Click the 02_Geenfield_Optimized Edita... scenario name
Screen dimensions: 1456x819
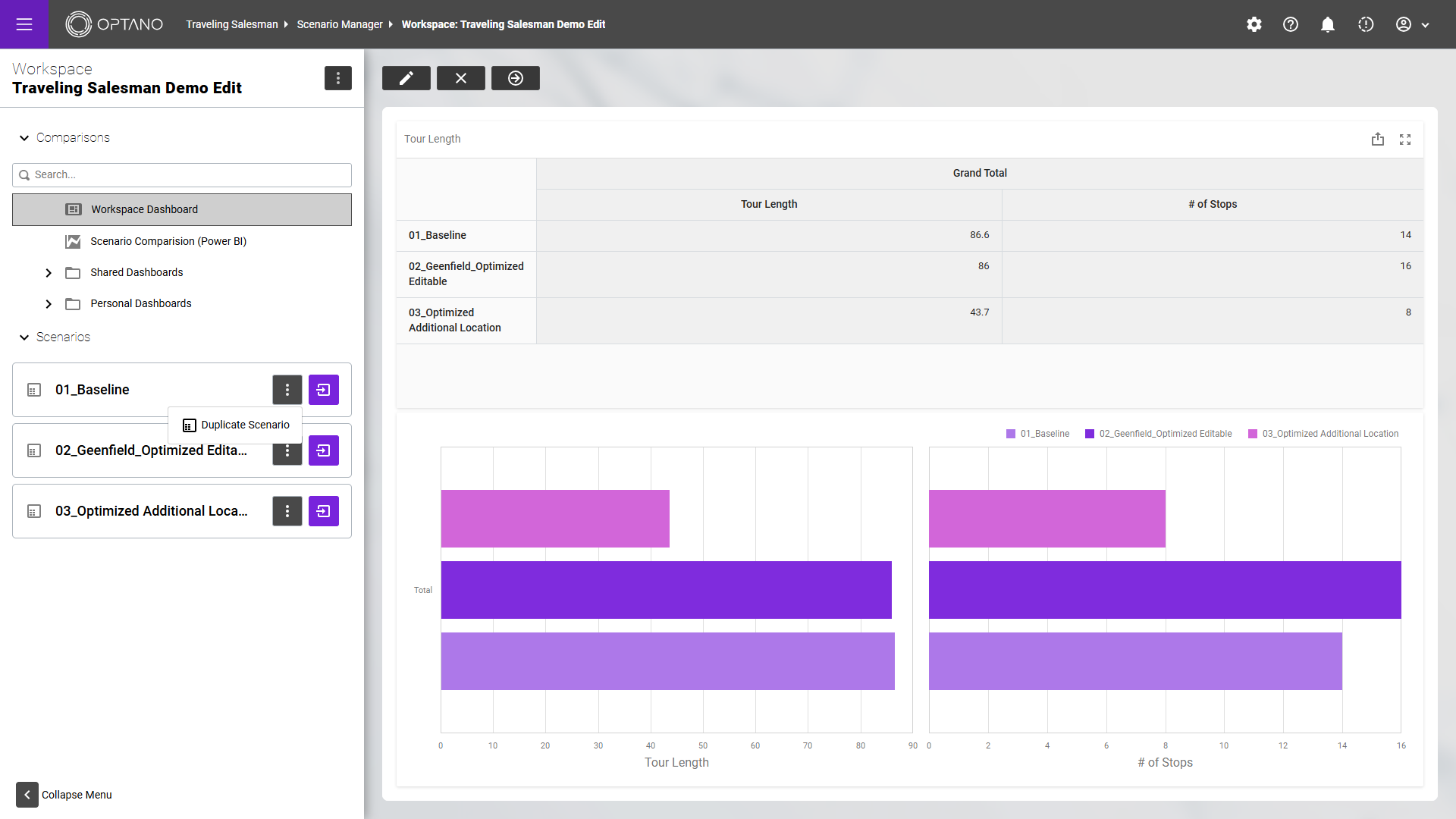(x=151, y=450)
